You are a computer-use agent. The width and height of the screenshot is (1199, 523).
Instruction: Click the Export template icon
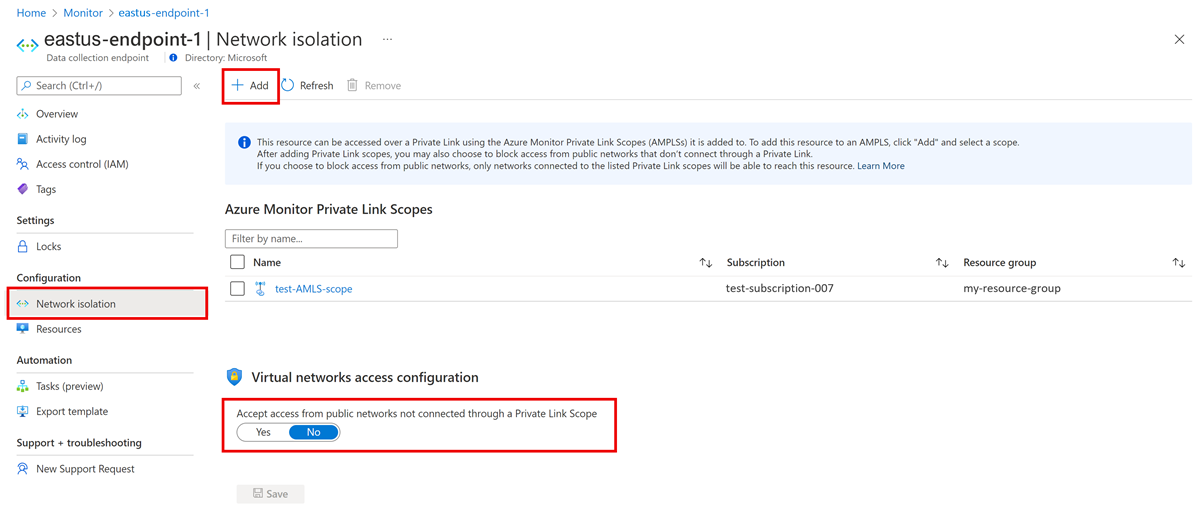tap(22, 411)
